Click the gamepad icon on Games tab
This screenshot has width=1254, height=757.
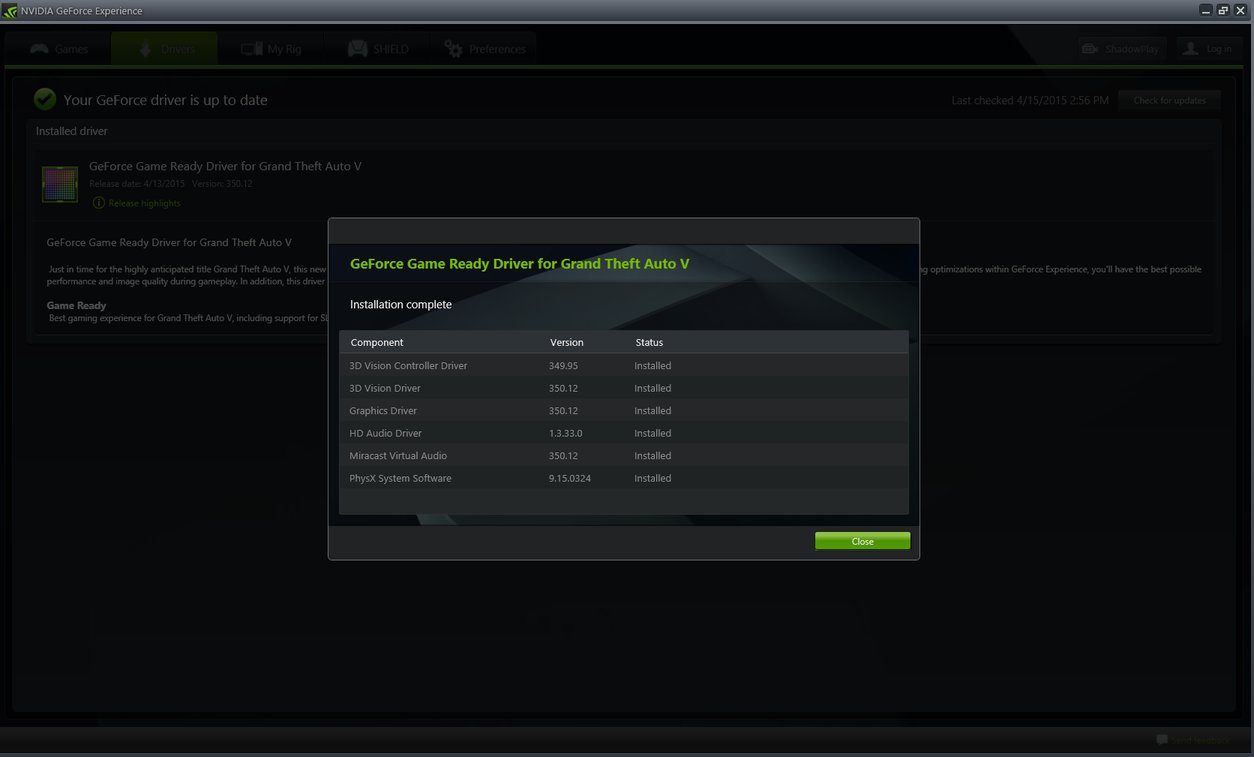point(39,48)
